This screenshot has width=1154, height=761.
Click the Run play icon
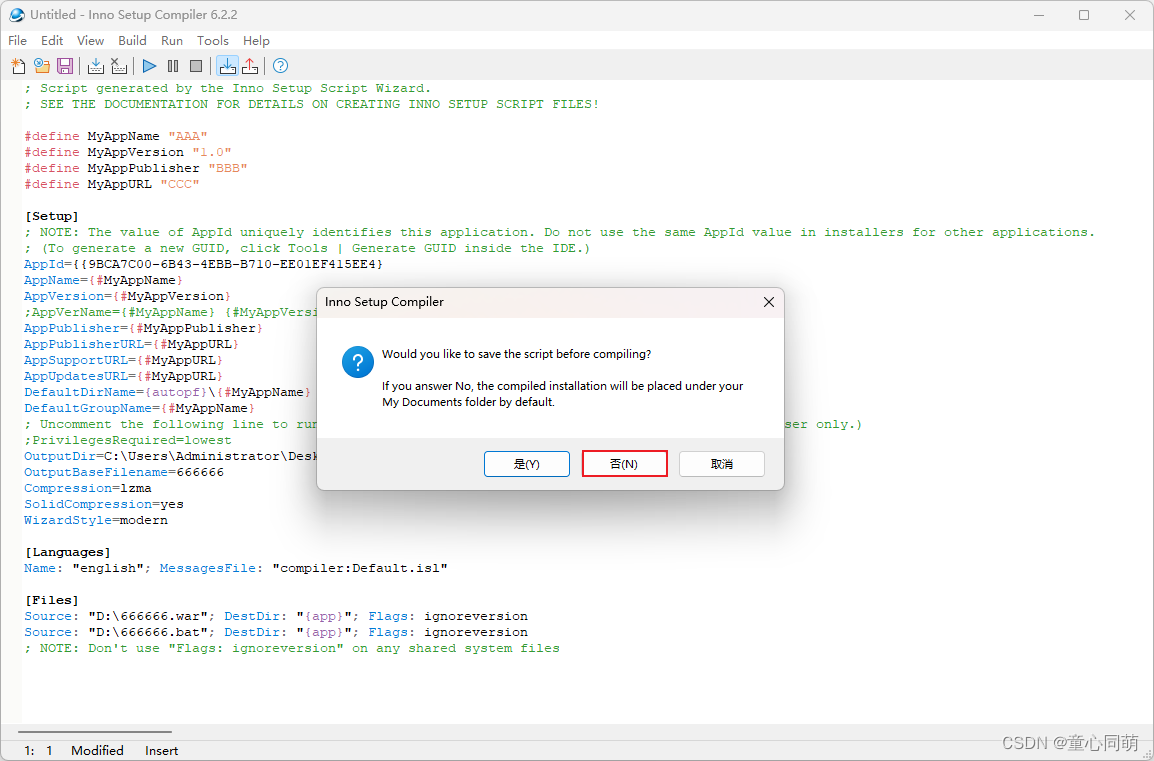coord(149,66)
